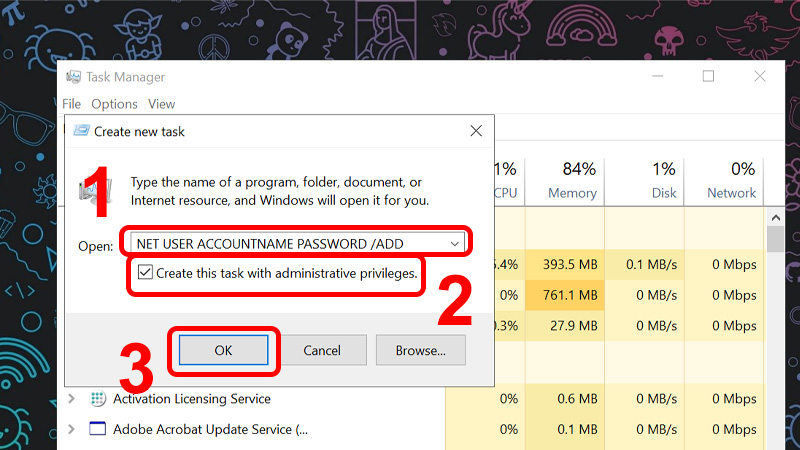Open the File menu
This screenshot has height=450, width=800.
[71, 104]
